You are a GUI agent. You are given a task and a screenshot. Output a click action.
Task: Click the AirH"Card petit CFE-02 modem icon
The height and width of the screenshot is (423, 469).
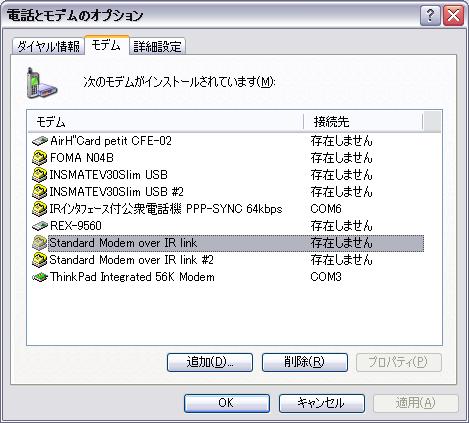coord(40,141)
